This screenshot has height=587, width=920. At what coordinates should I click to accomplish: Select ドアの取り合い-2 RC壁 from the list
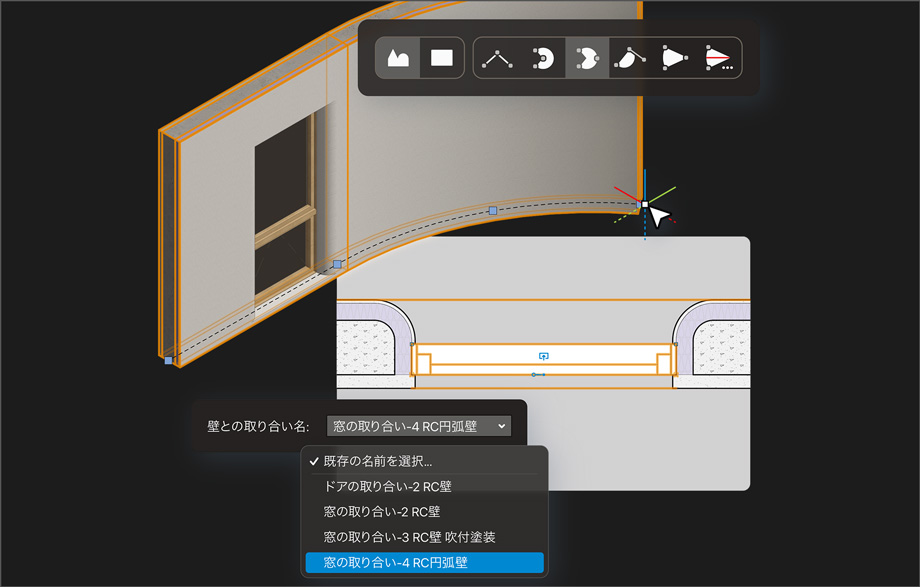tap(424, 487)
